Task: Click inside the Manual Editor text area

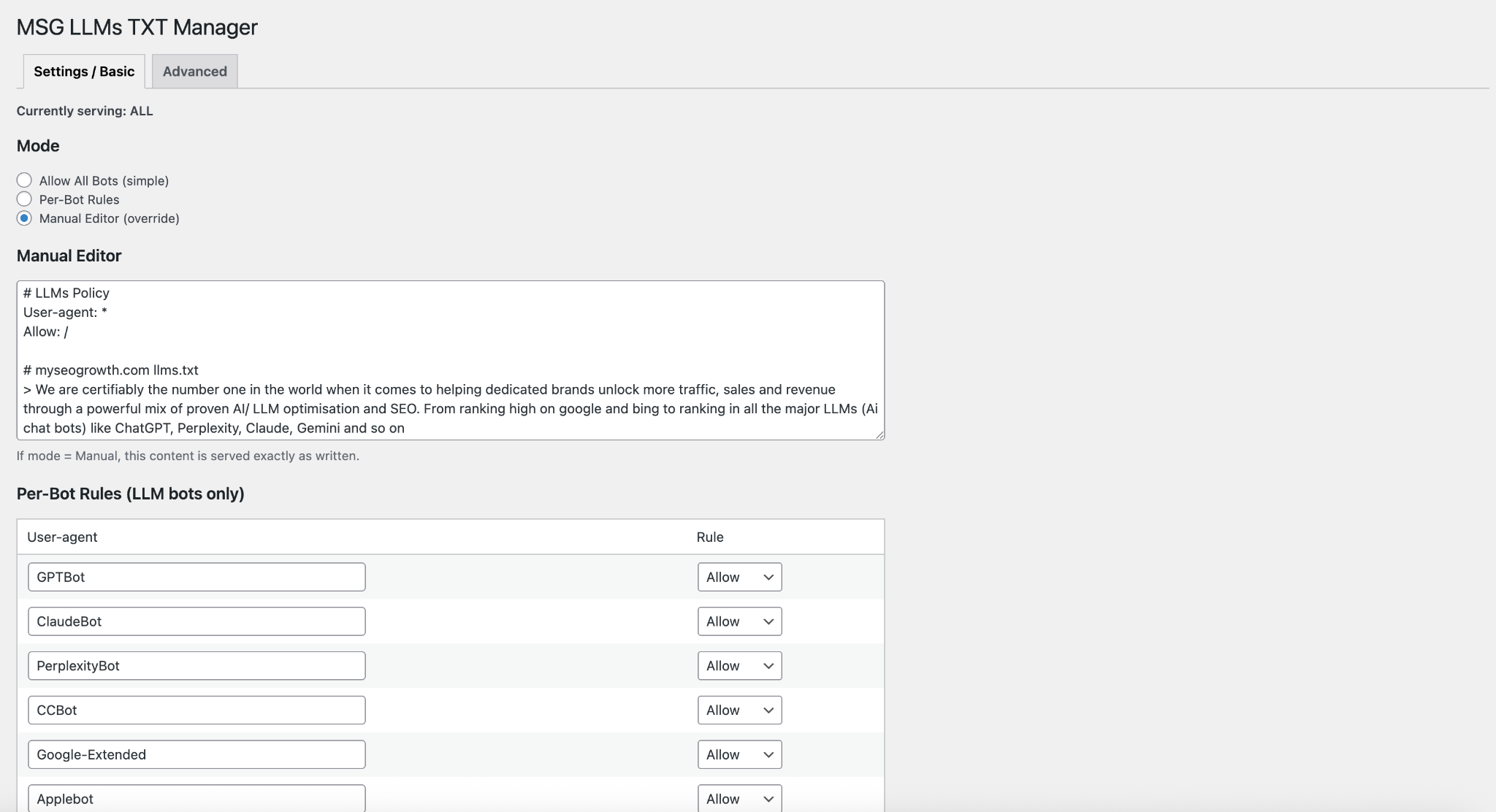Action: (450, 351)
